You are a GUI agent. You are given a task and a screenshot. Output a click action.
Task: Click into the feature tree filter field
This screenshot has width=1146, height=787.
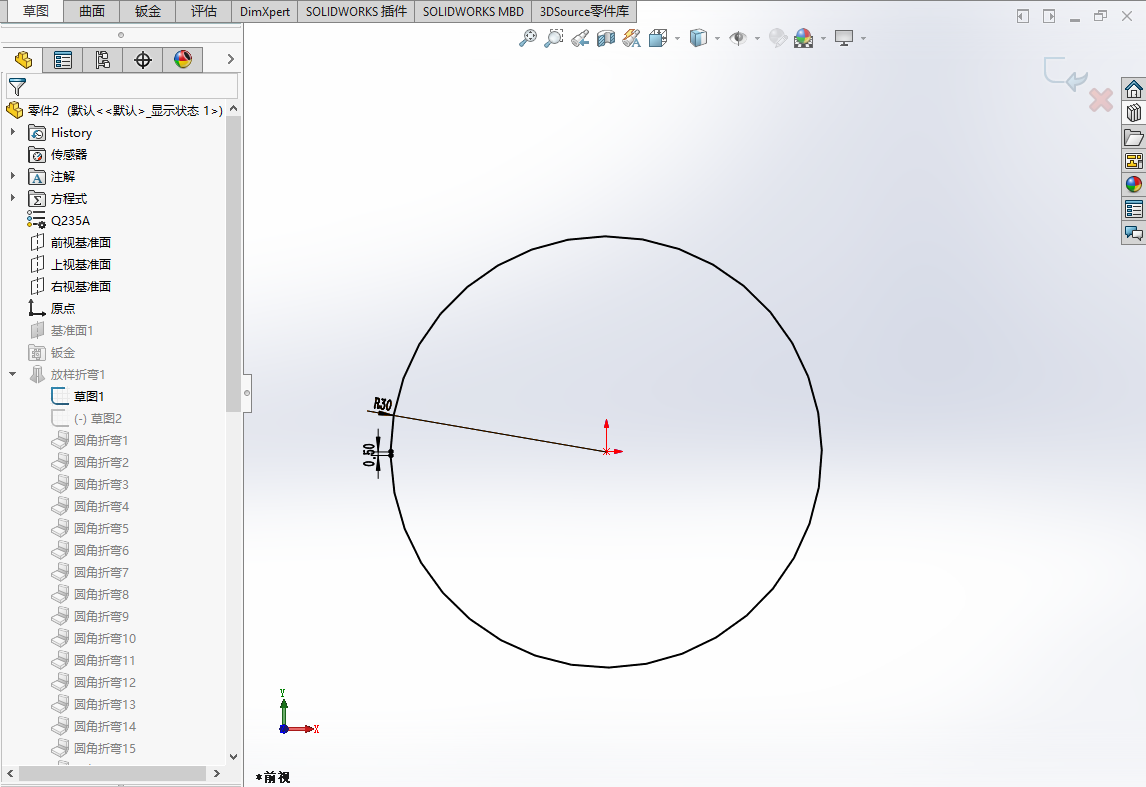pos(122,86)
